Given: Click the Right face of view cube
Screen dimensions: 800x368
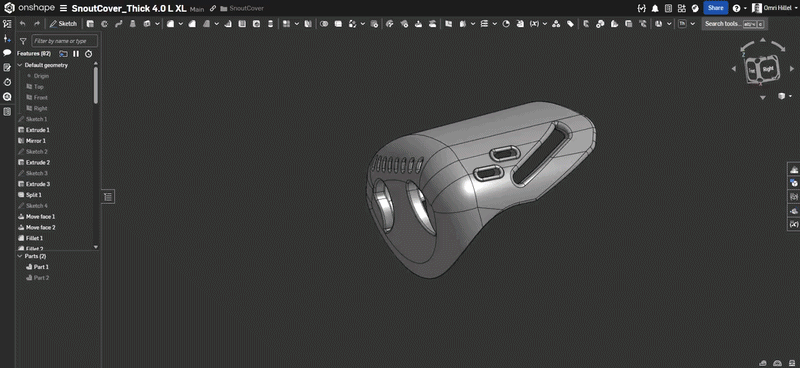Looking at the screenshot, I should pyautogui.click(x=769, y=68).
